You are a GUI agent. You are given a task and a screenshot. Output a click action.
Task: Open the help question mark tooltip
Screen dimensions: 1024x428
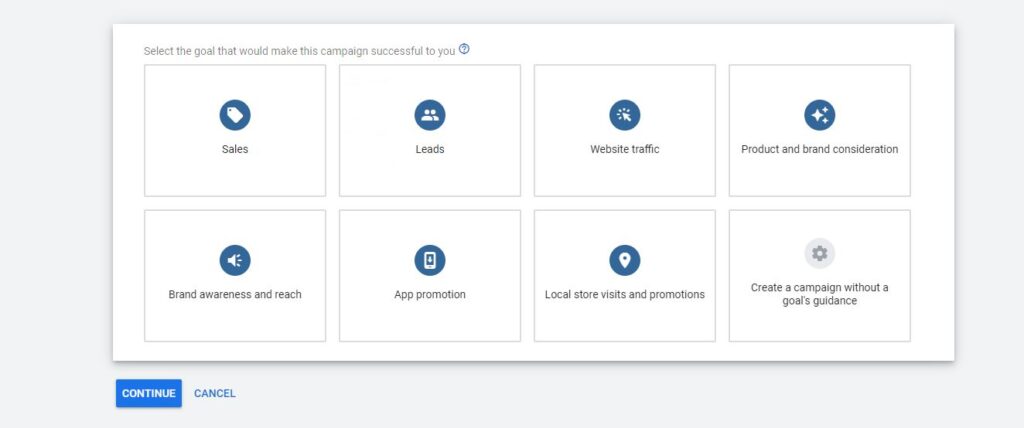click(464, 49)
